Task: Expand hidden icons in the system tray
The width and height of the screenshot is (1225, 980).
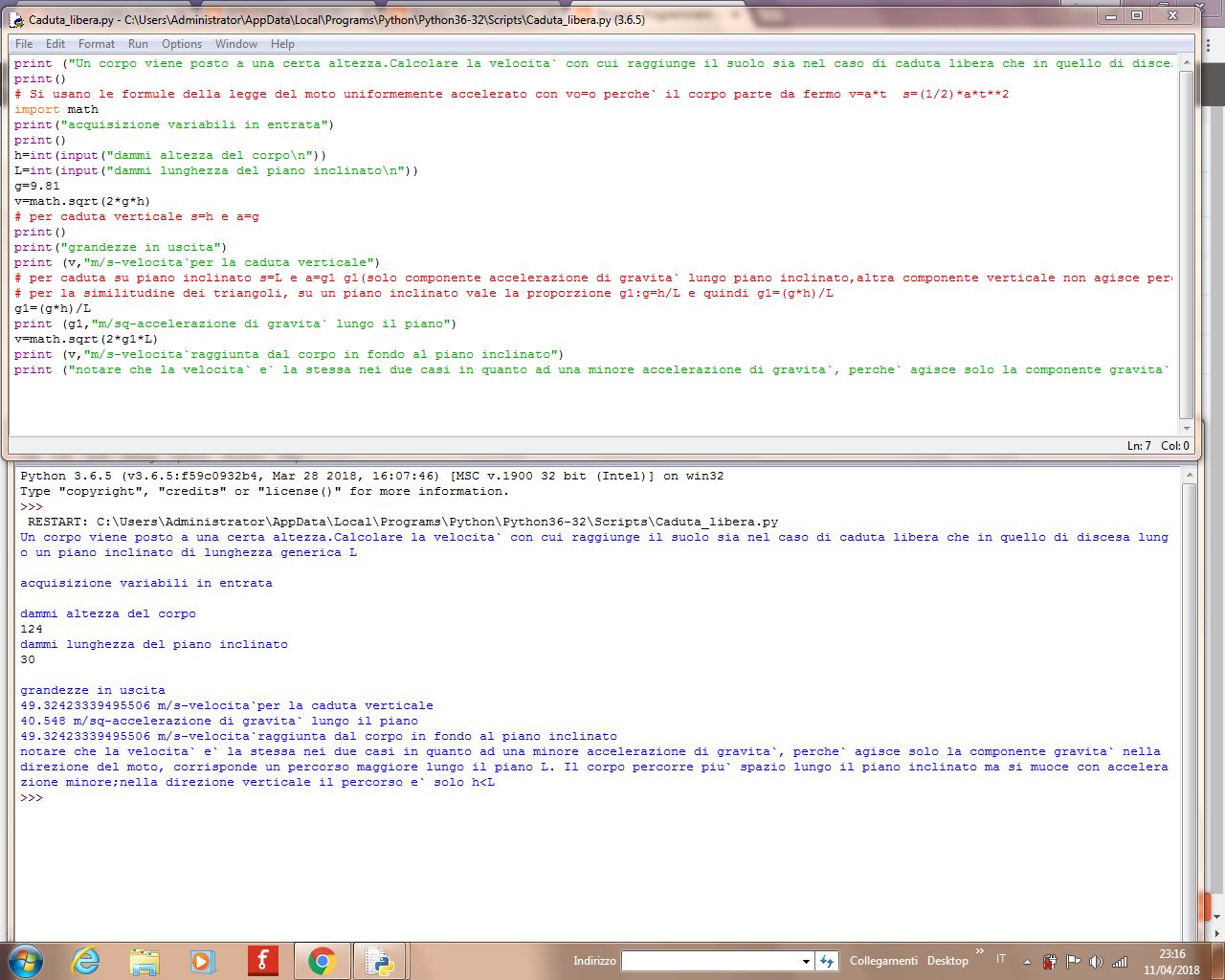Action: pos(1026,961)
